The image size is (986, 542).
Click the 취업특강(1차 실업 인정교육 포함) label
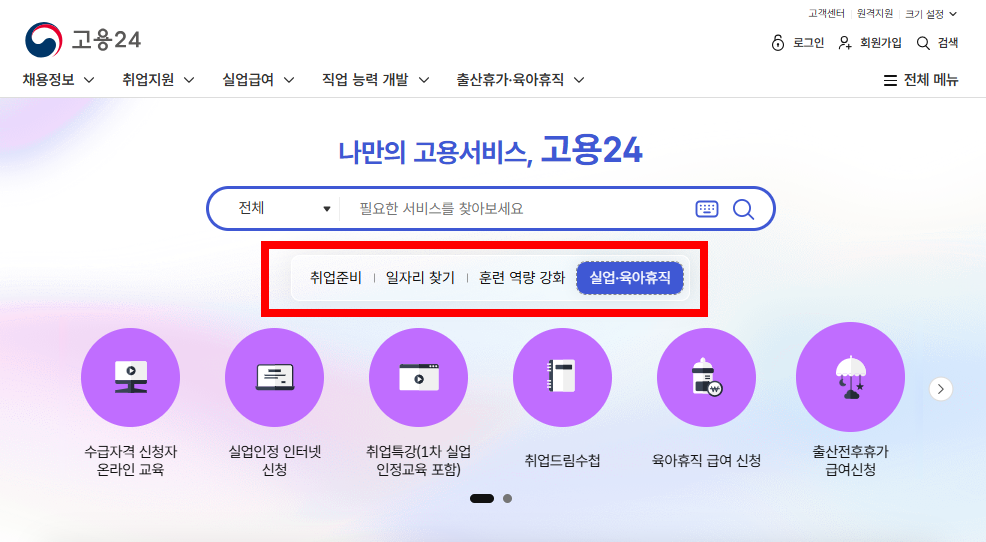pyautogui.click(x=418, y=460)
